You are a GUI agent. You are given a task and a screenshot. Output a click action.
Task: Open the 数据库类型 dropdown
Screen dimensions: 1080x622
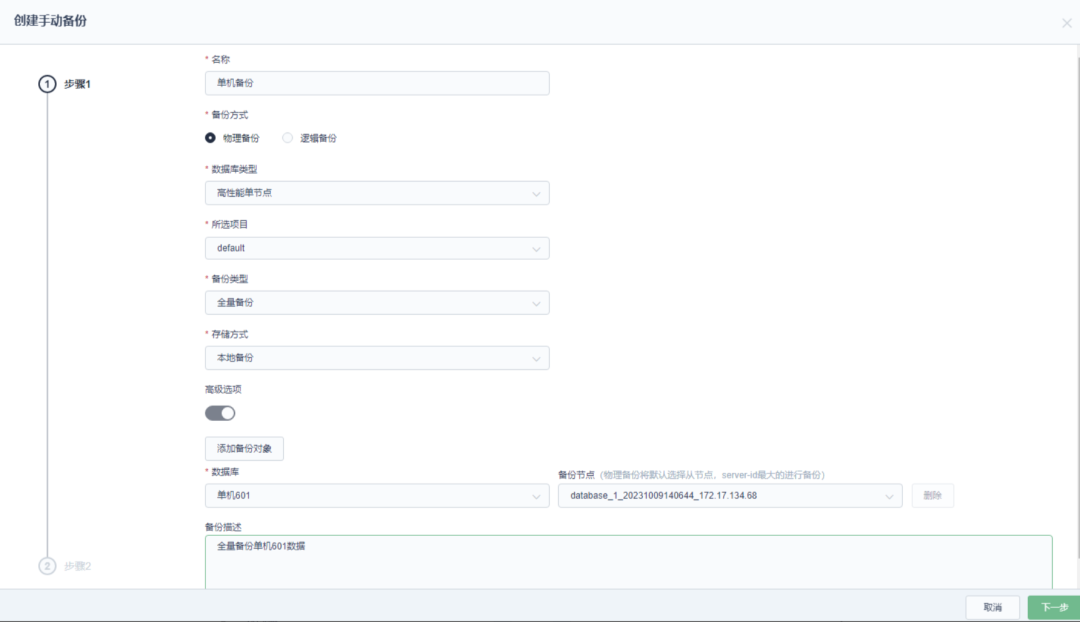coord(377,193)
